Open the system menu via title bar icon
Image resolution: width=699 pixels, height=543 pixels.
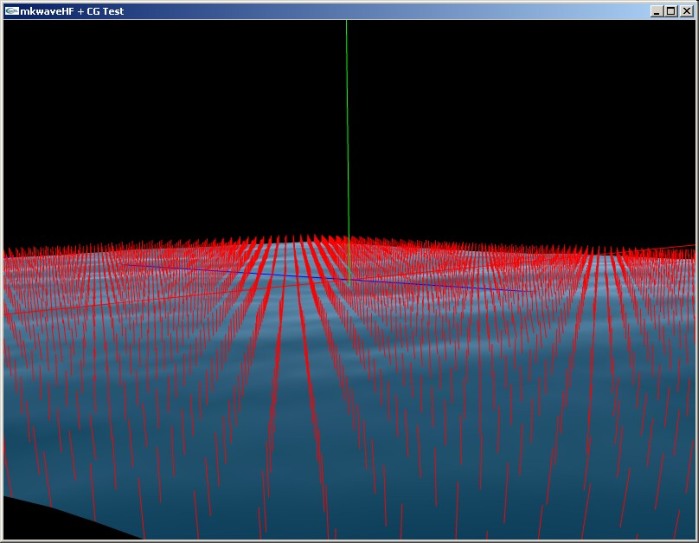pos(10,10)
